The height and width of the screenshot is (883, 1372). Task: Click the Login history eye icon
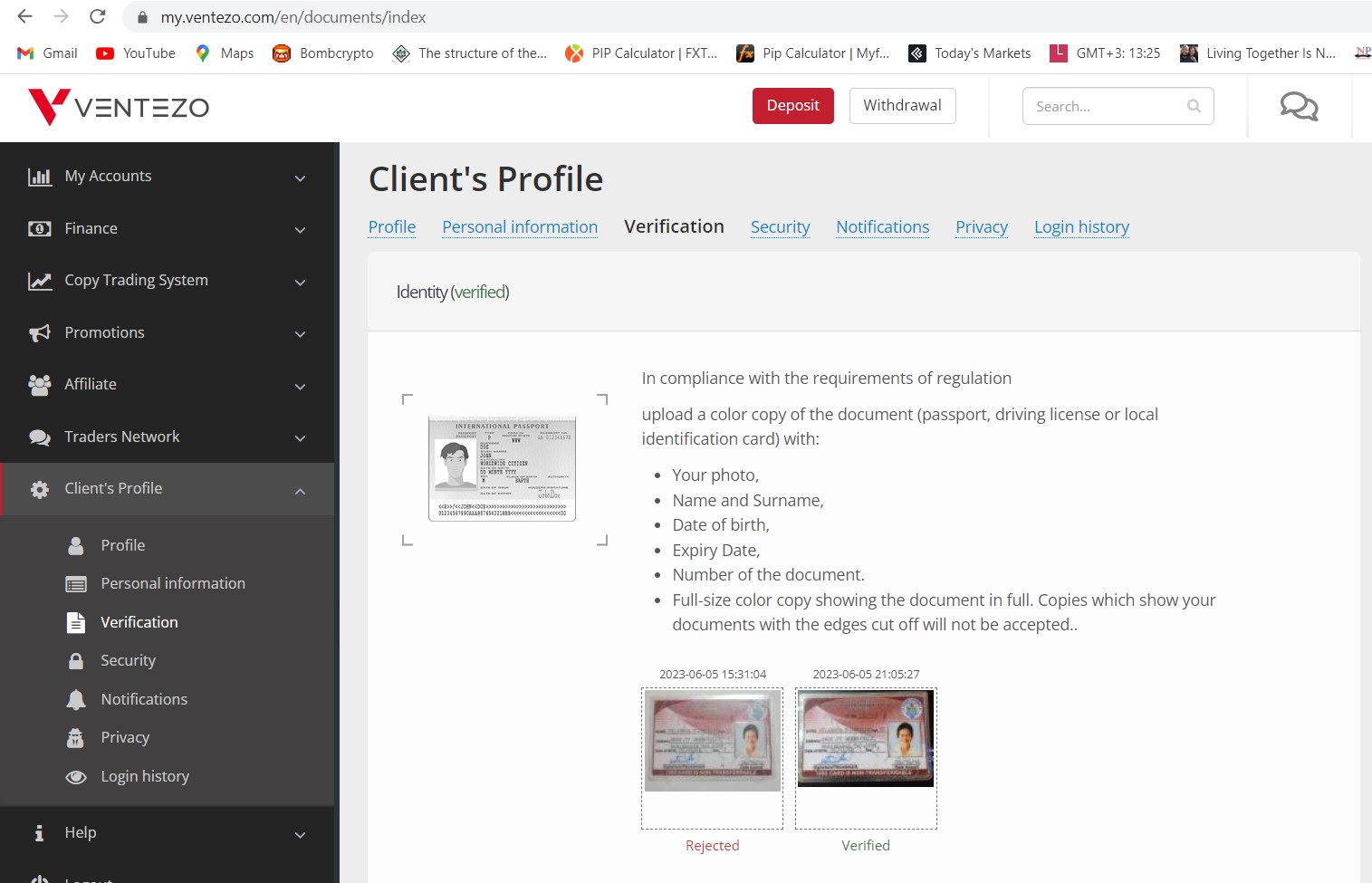pyautogui.click(x=76, y=777)
